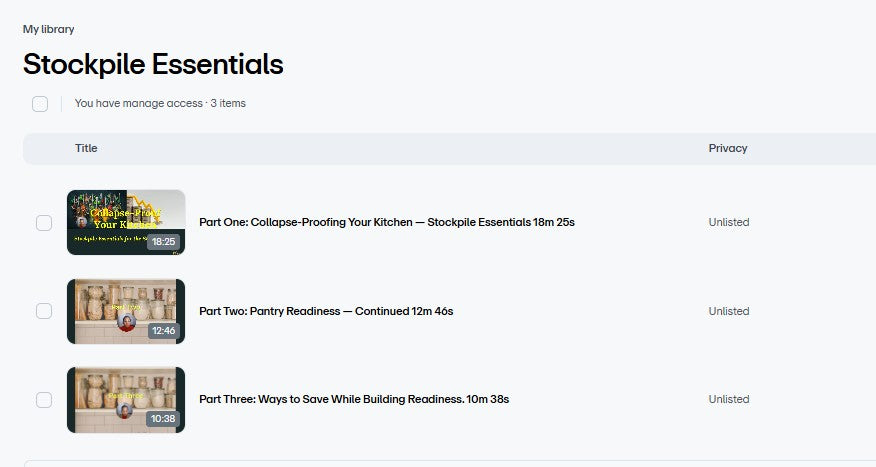Click the 18:25 duration badge

point(164,242)
